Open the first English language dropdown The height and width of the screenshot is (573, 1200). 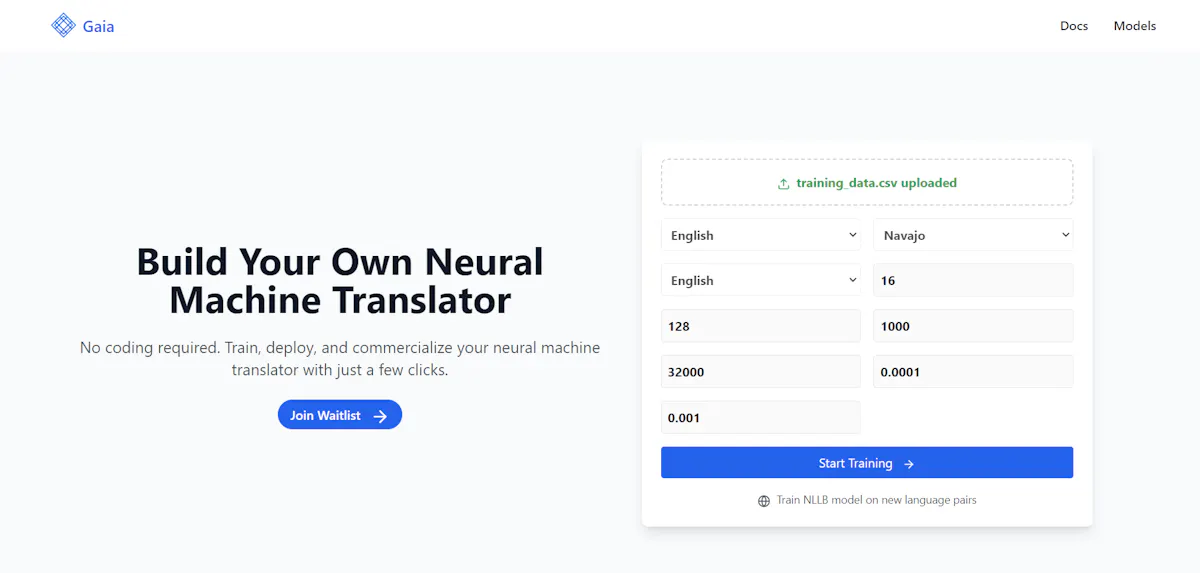click(x=761, y=235)
